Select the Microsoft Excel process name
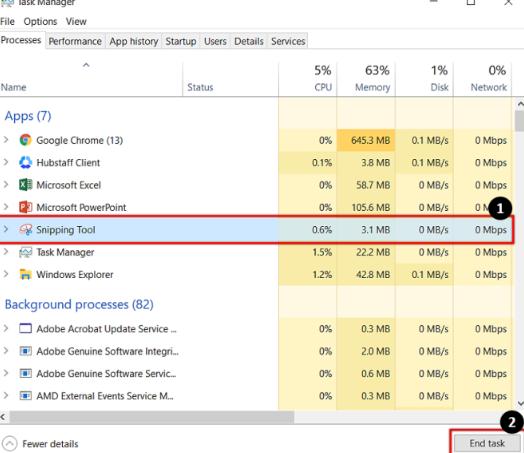The image size is (524, 453). [x=69, y=185]
